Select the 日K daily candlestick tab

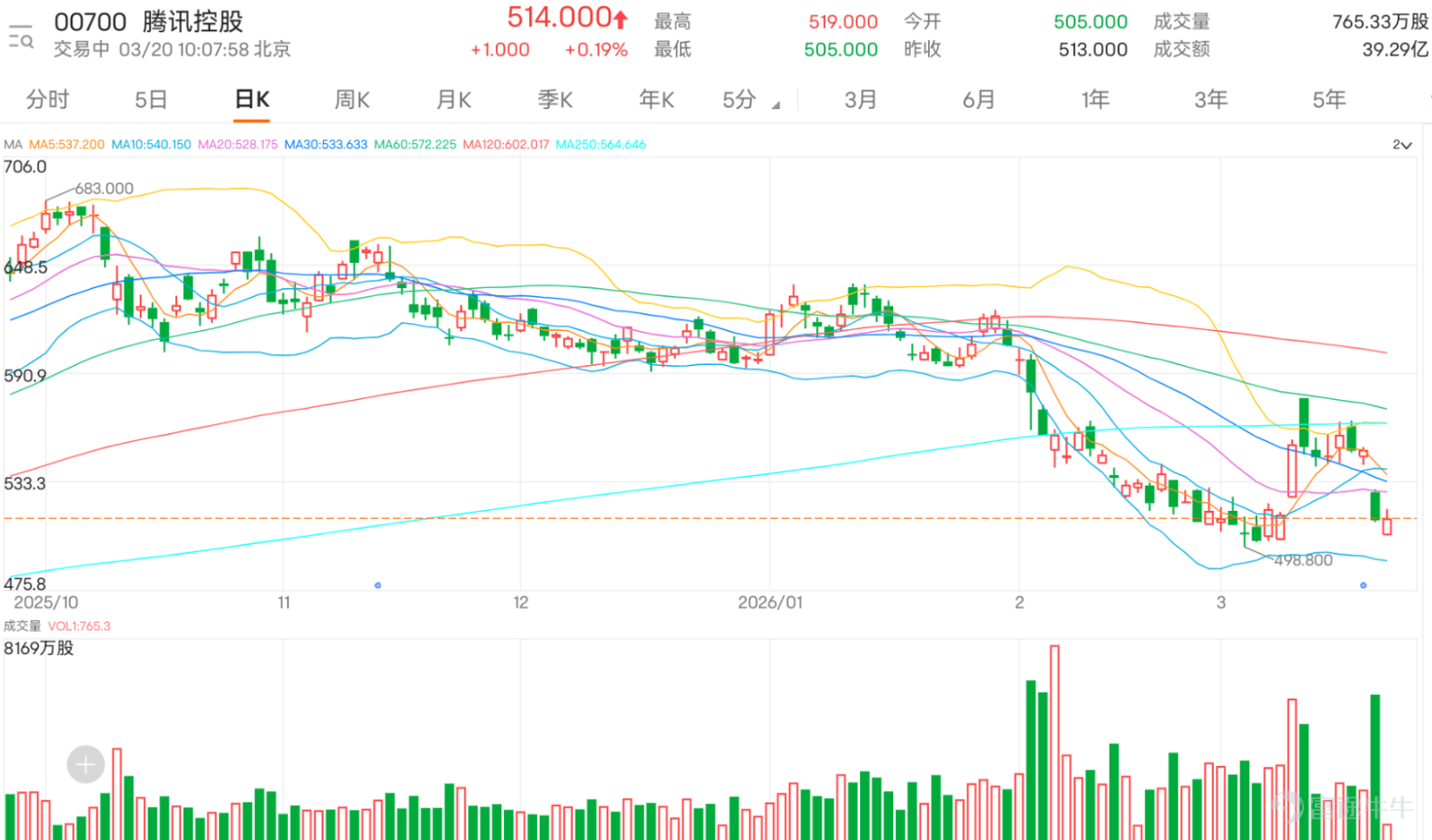click(252, 100)
